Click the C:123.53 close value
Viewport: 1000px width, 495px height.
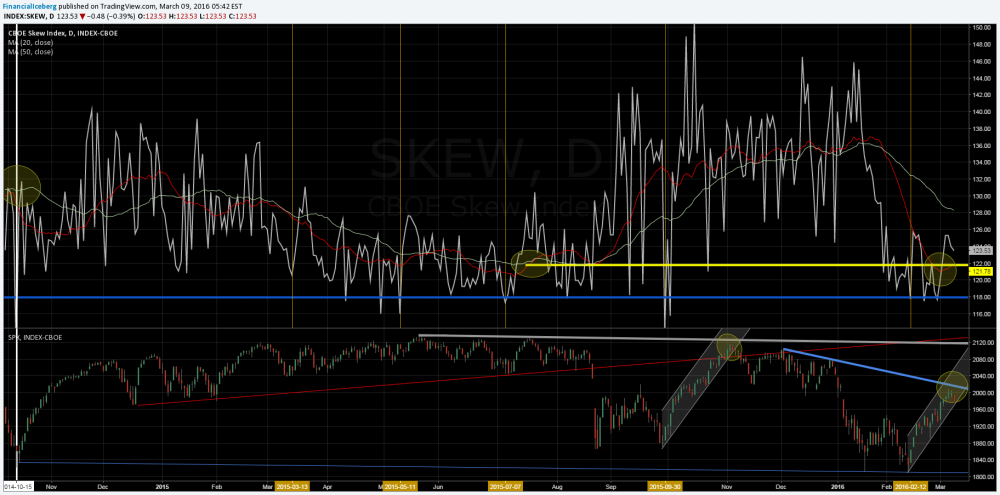(x=242, y=15)
